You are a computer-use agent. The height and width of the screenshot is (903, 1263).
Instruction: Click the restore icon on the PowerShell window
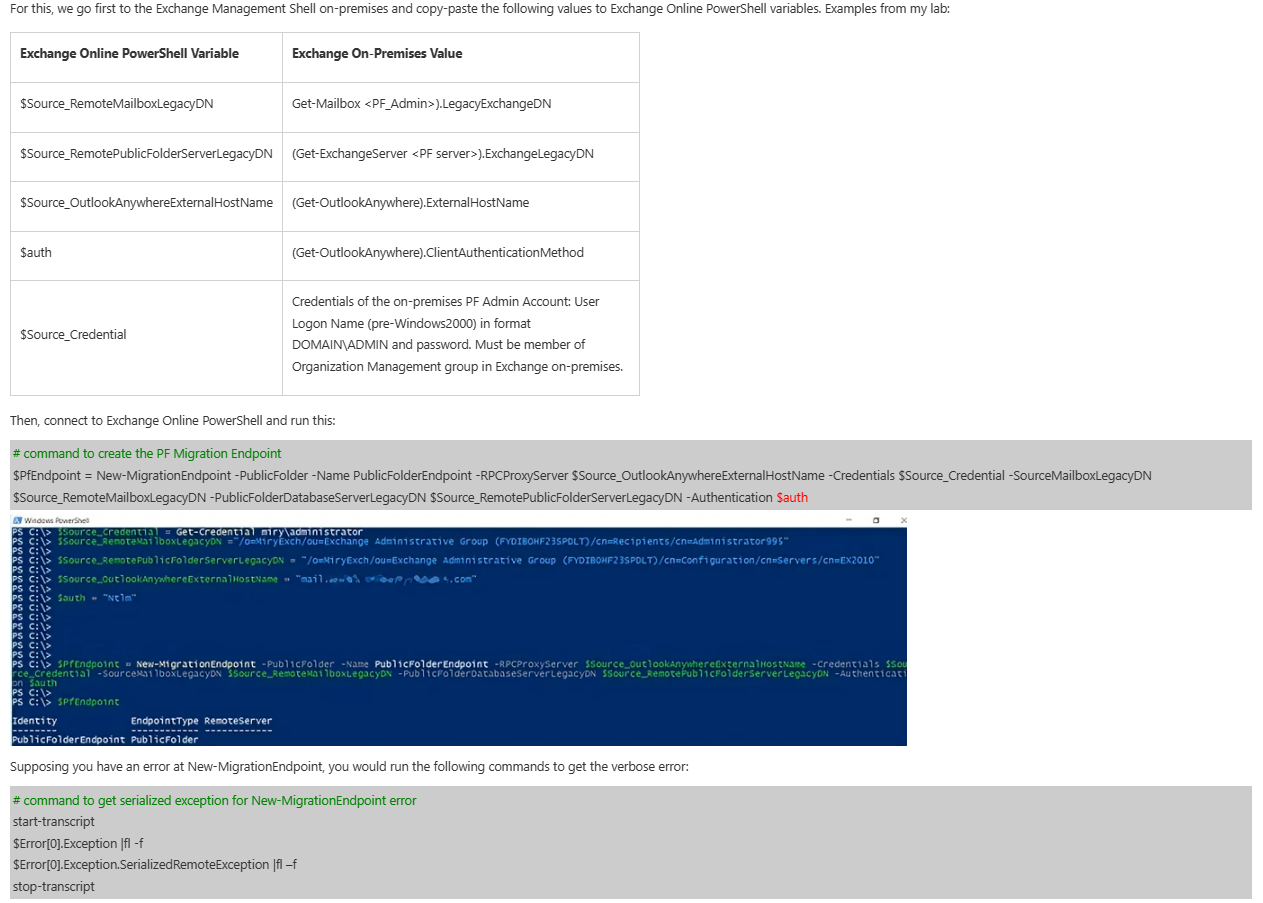pos(877,520)
